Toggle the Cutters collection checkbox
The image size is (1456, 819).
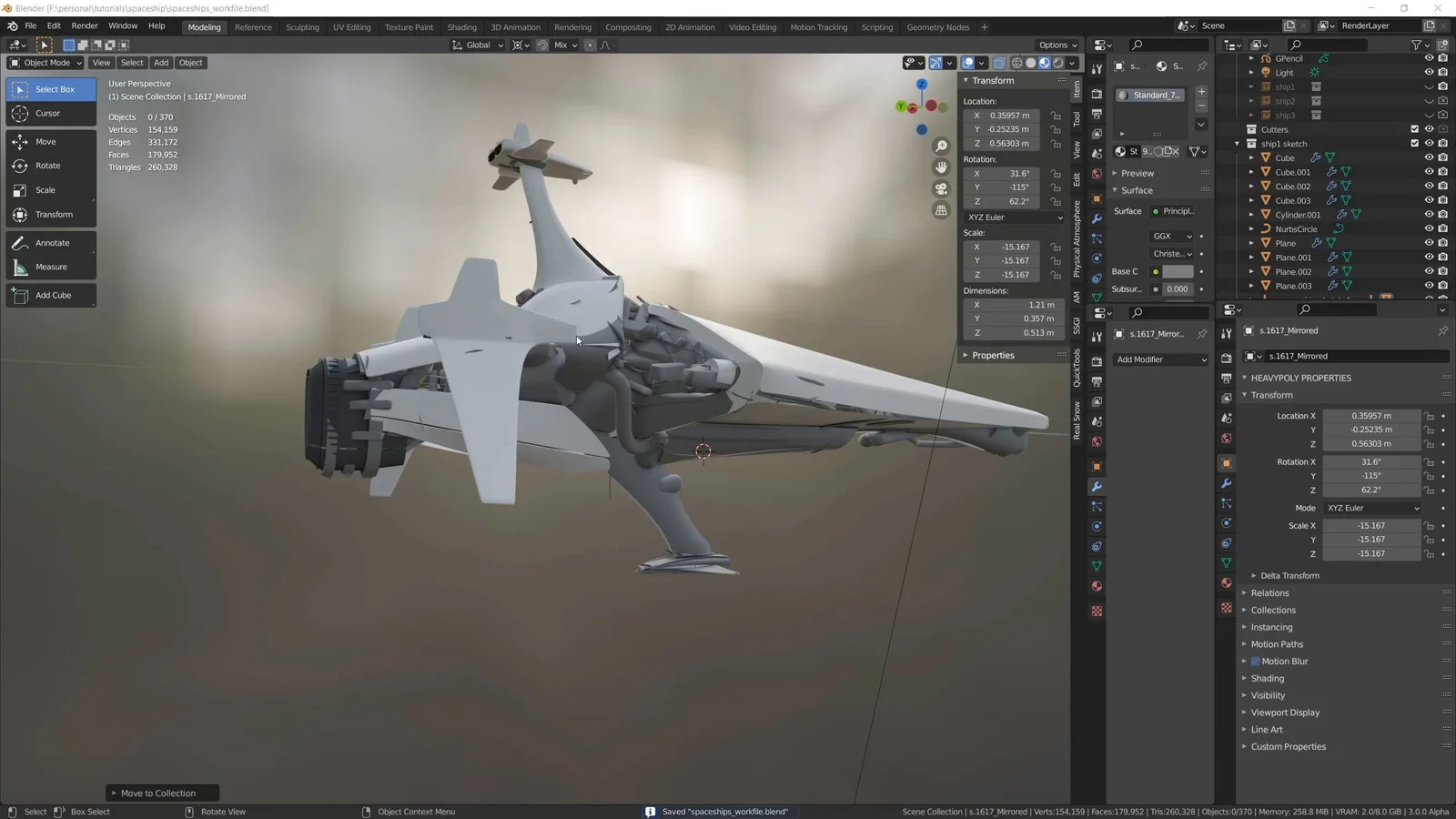1414,129
